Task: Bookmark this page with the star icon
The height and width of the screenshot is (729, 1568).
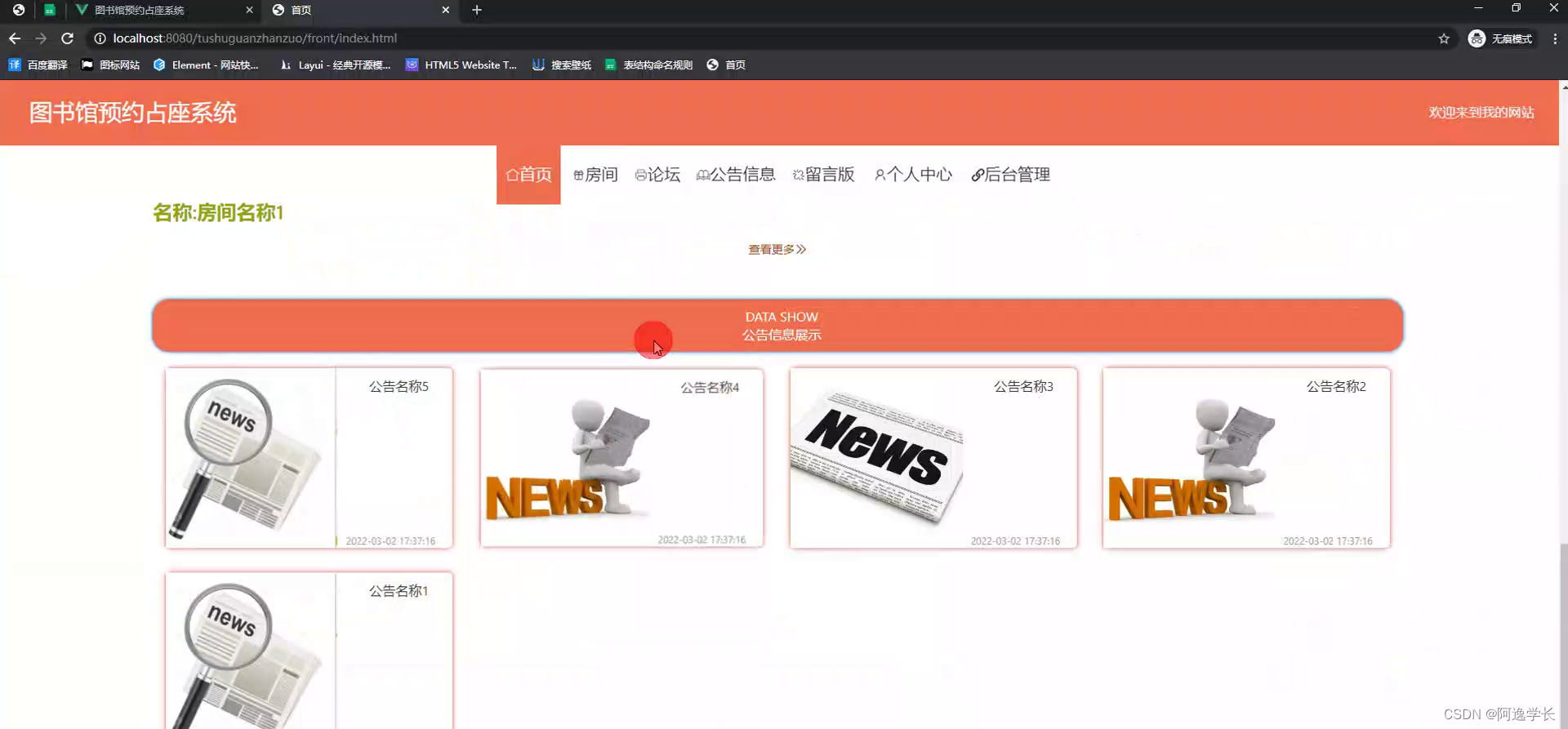Action: pos(1444,38)
